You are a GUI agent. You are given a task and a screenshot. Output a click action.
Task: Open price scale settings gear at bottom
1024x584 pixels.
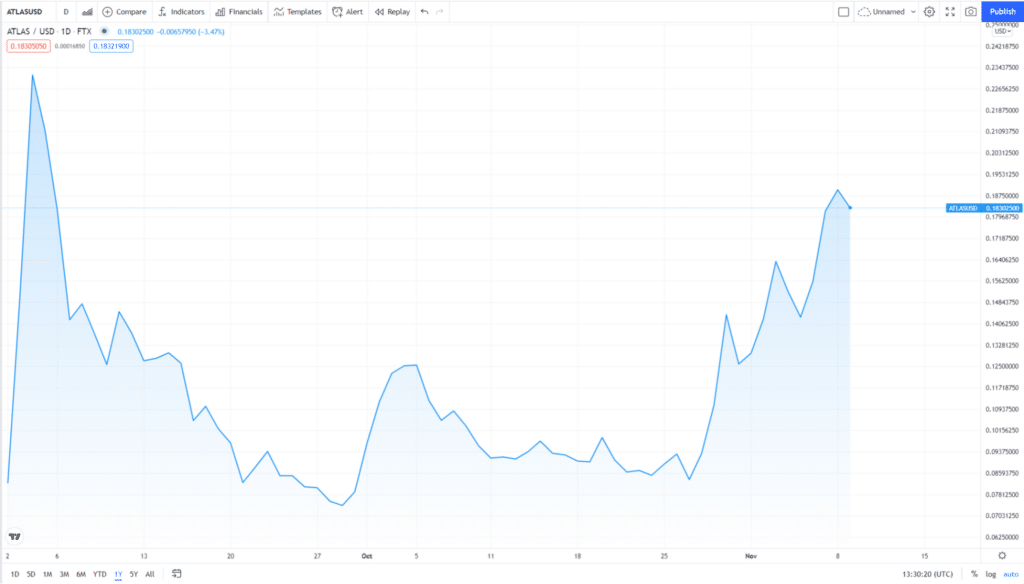[1002, 556]
